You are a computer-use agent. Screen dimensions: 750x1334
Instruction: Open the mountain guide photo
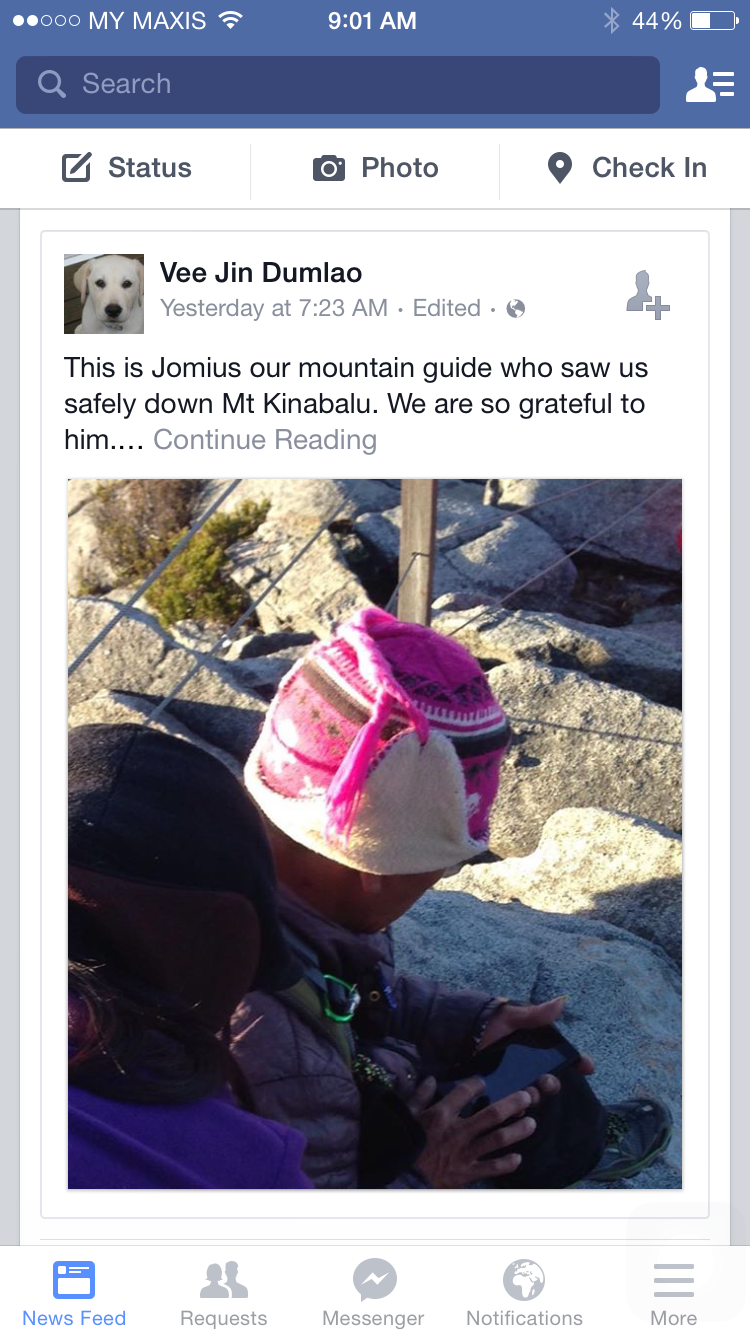pos(375,833)
